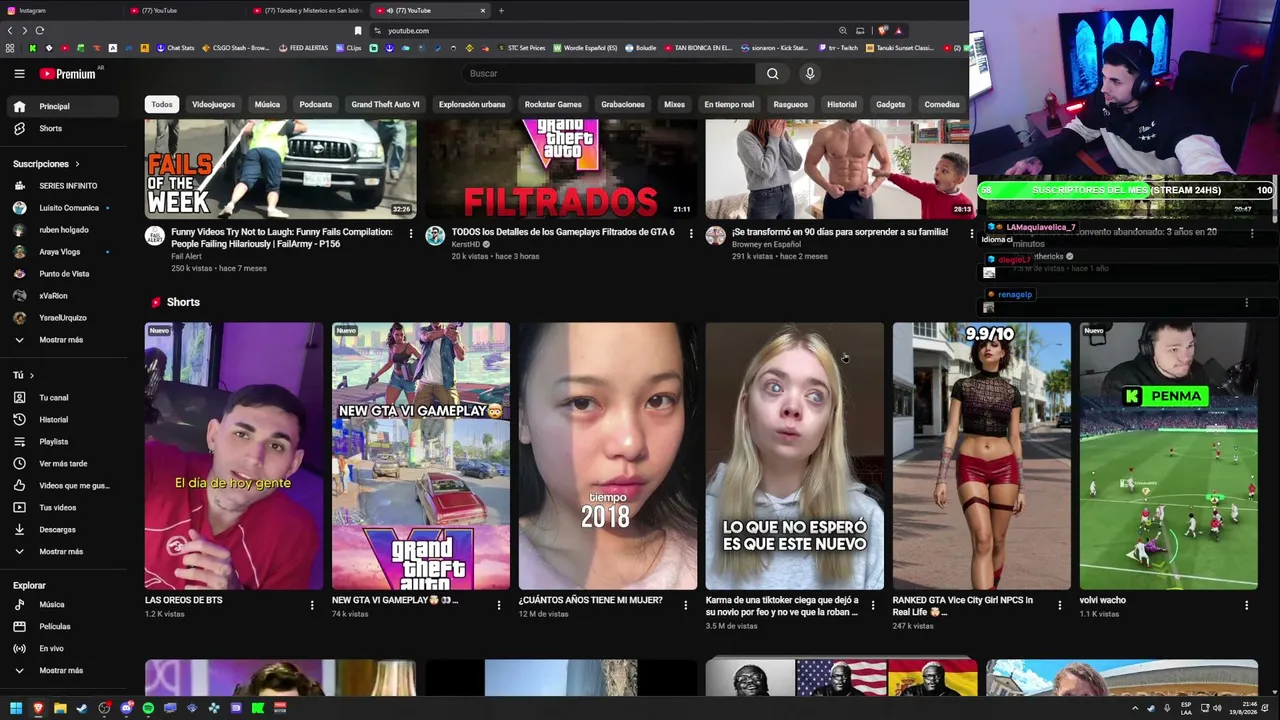1280x720 pixels.
Task: Open Punto de Vista channel
Action: click(64, 274)
